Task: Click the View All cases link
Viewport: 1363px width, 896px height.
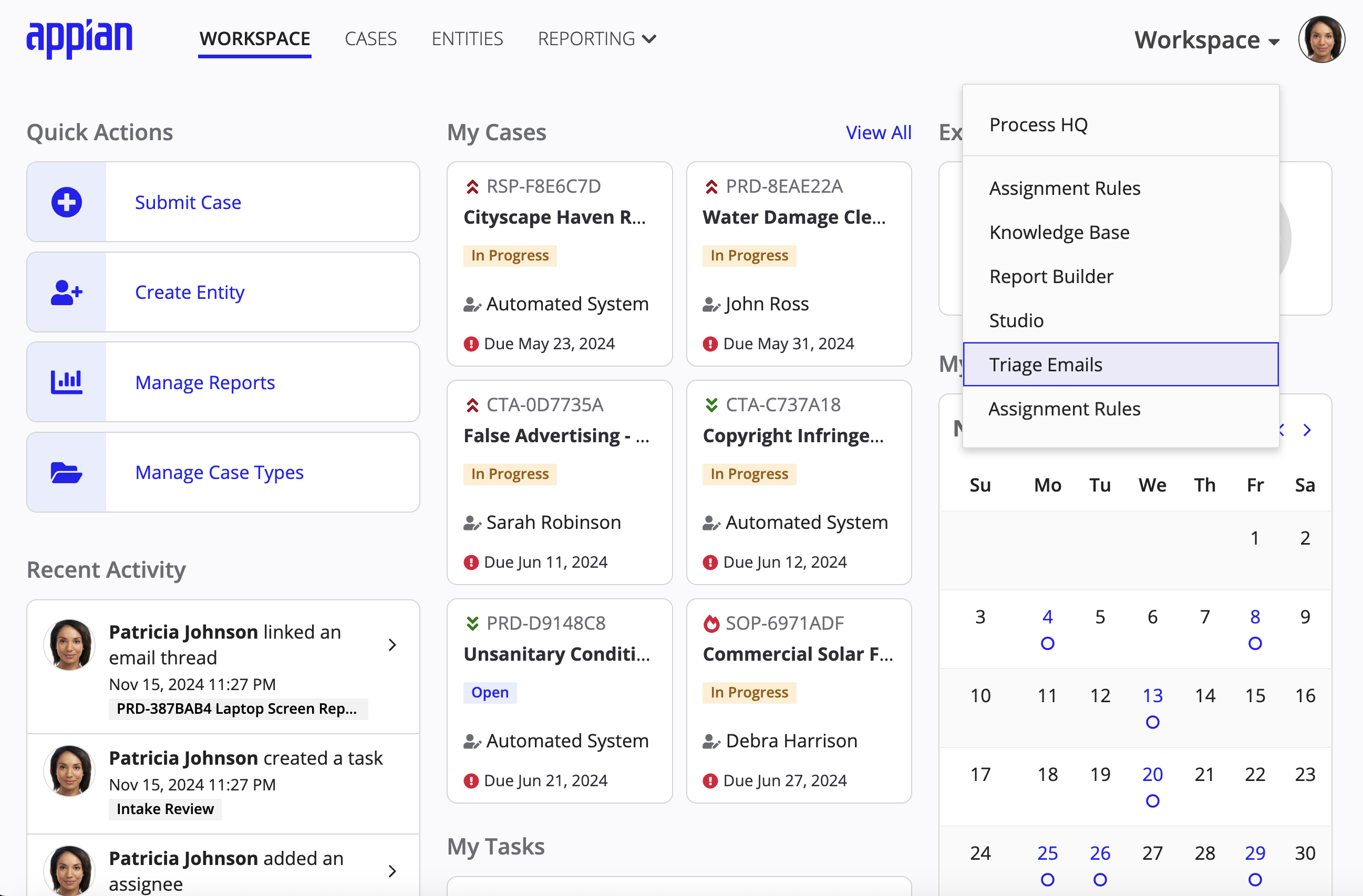Action: (877, 132)
